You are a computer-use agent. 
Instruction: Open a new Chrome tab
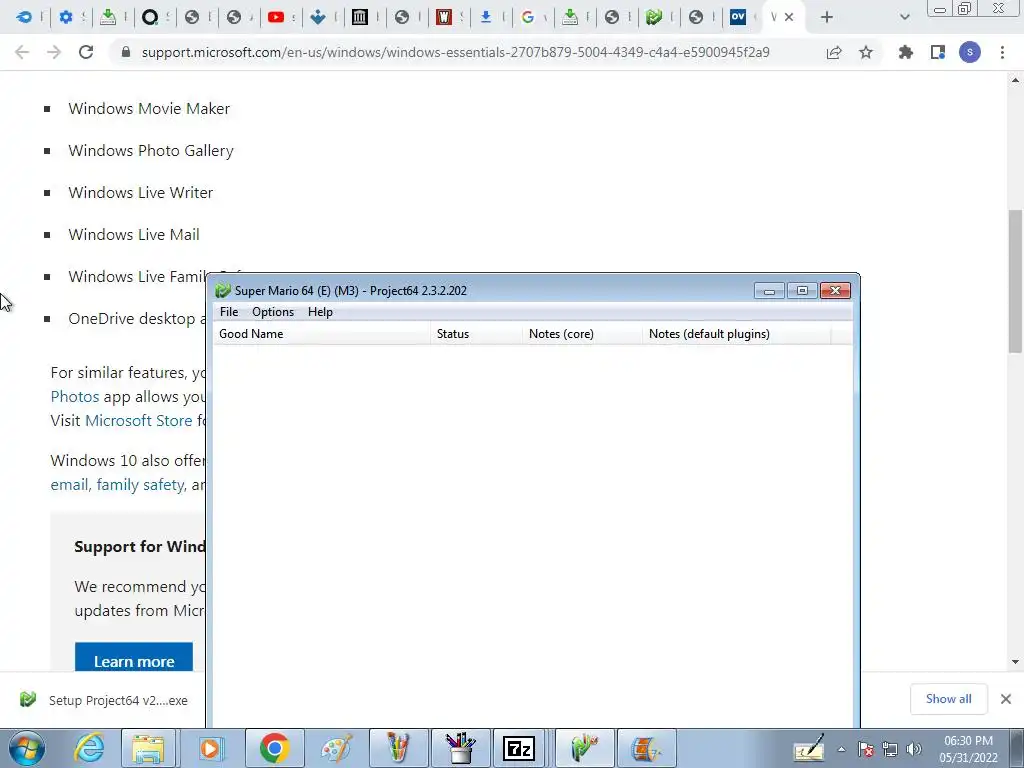click(x=827, y=17)
